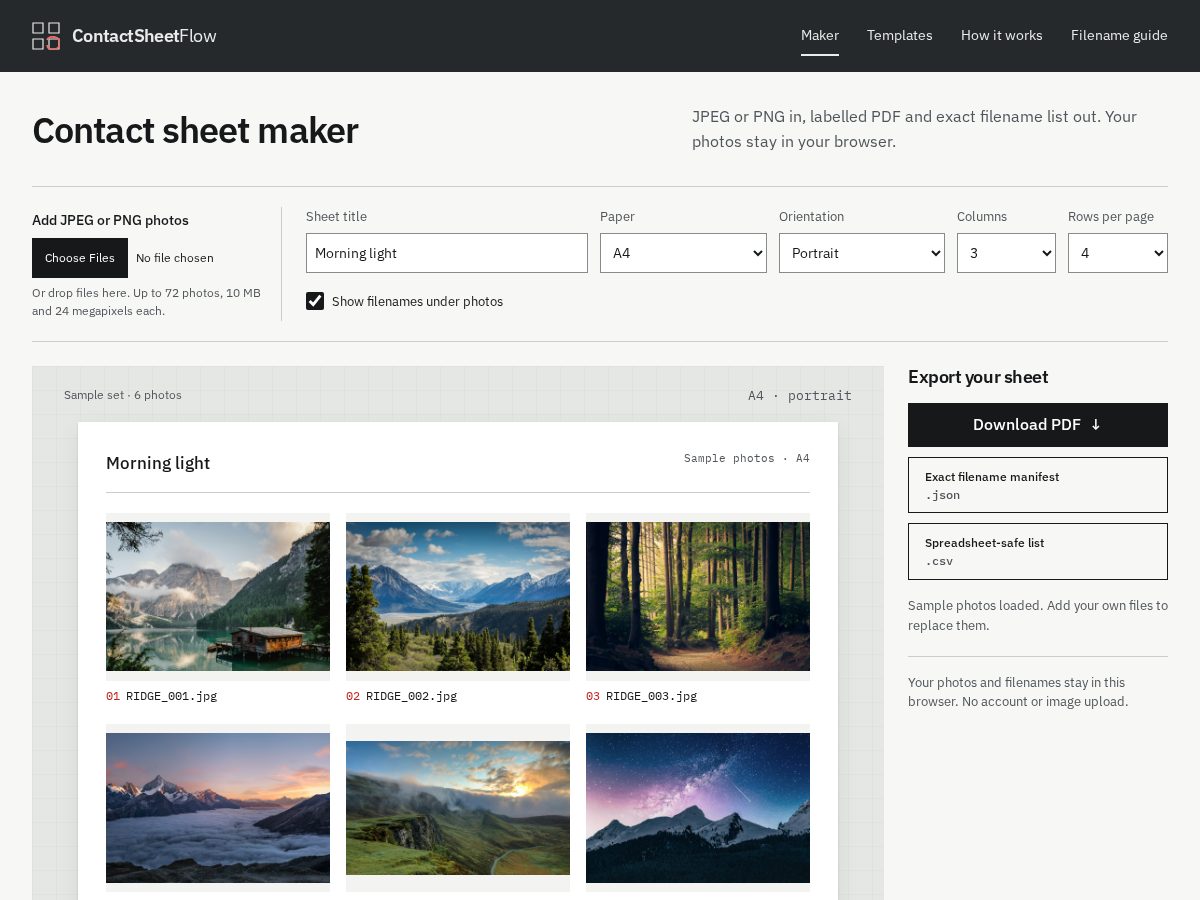Image resolution: width=1200 pixels, height=900 pixels.
Task: Click the Sample set · 6 photos text
Action: tap(123, 395)
